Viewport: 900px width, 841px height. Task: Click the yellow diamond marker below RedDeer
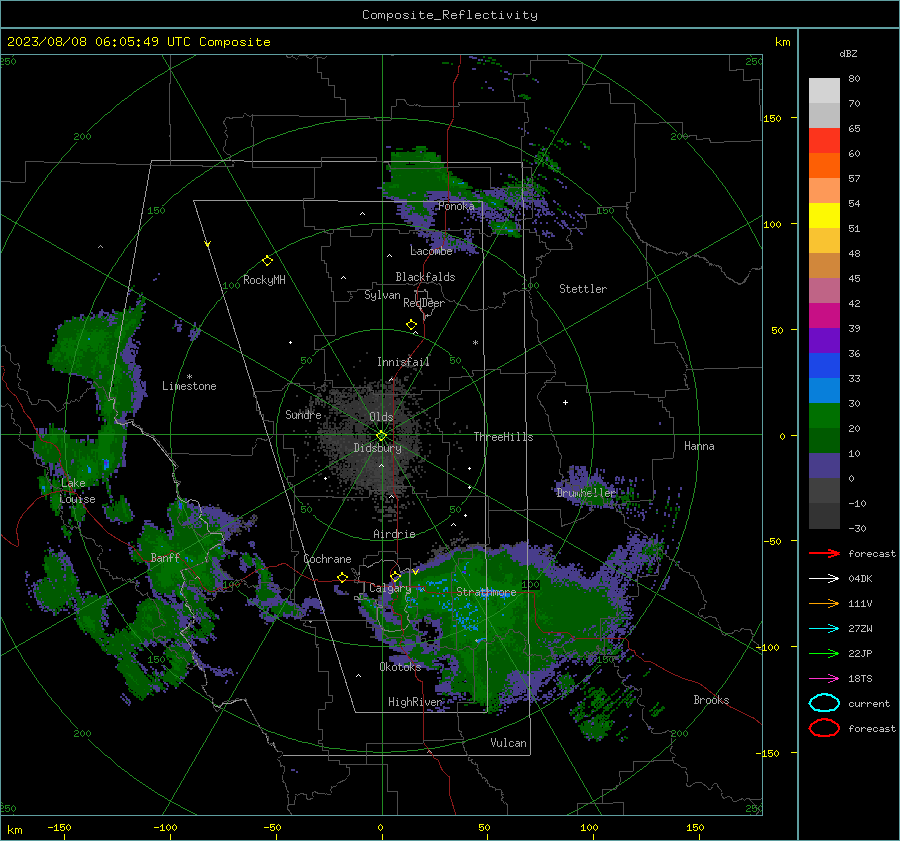click(411, 325)
